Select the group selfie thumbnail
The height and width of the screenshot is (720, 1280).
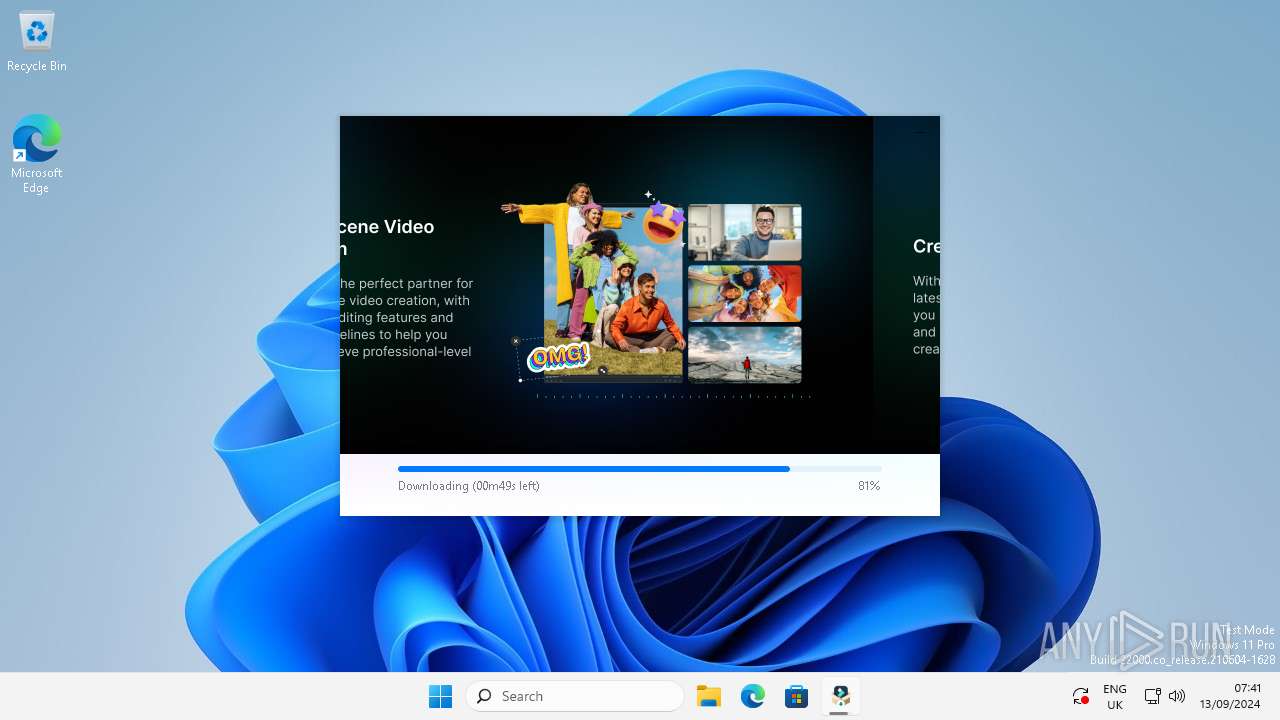coord(745,293)
